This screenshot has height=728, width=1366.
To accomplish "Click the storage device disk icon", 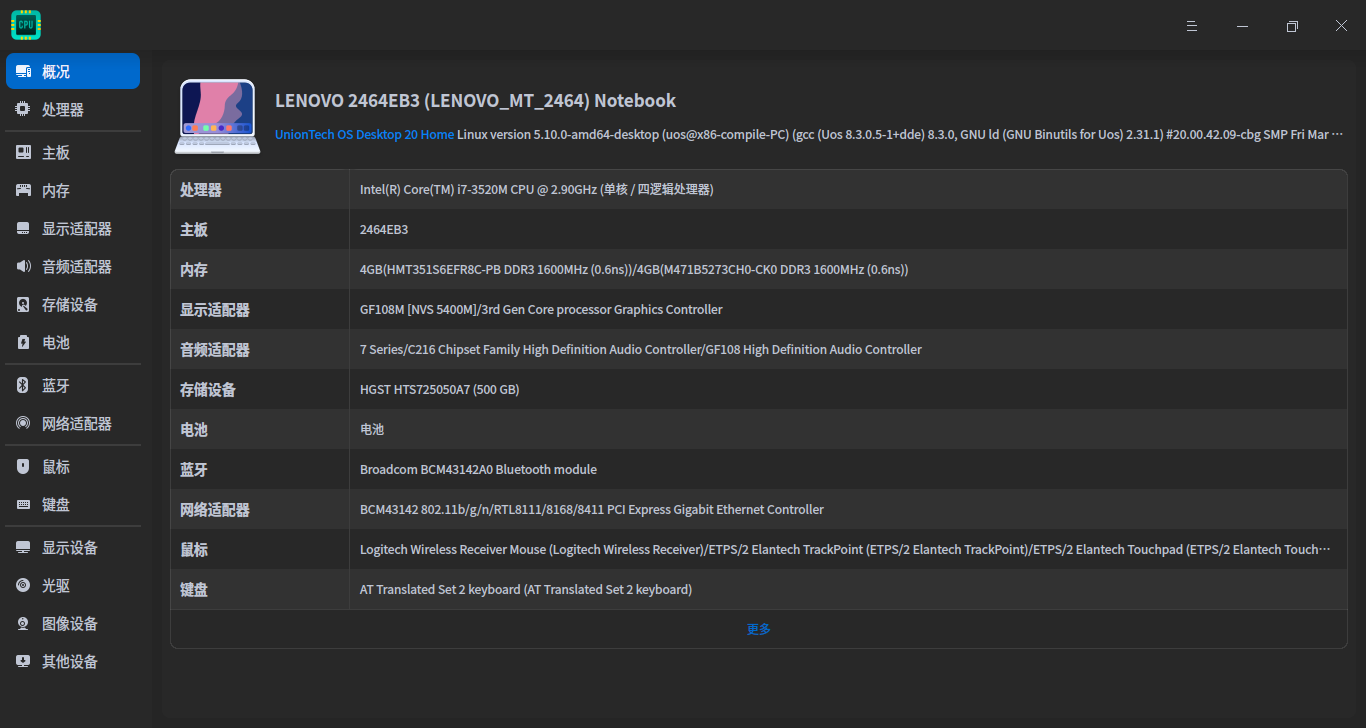I will click(x=23, y=305).
